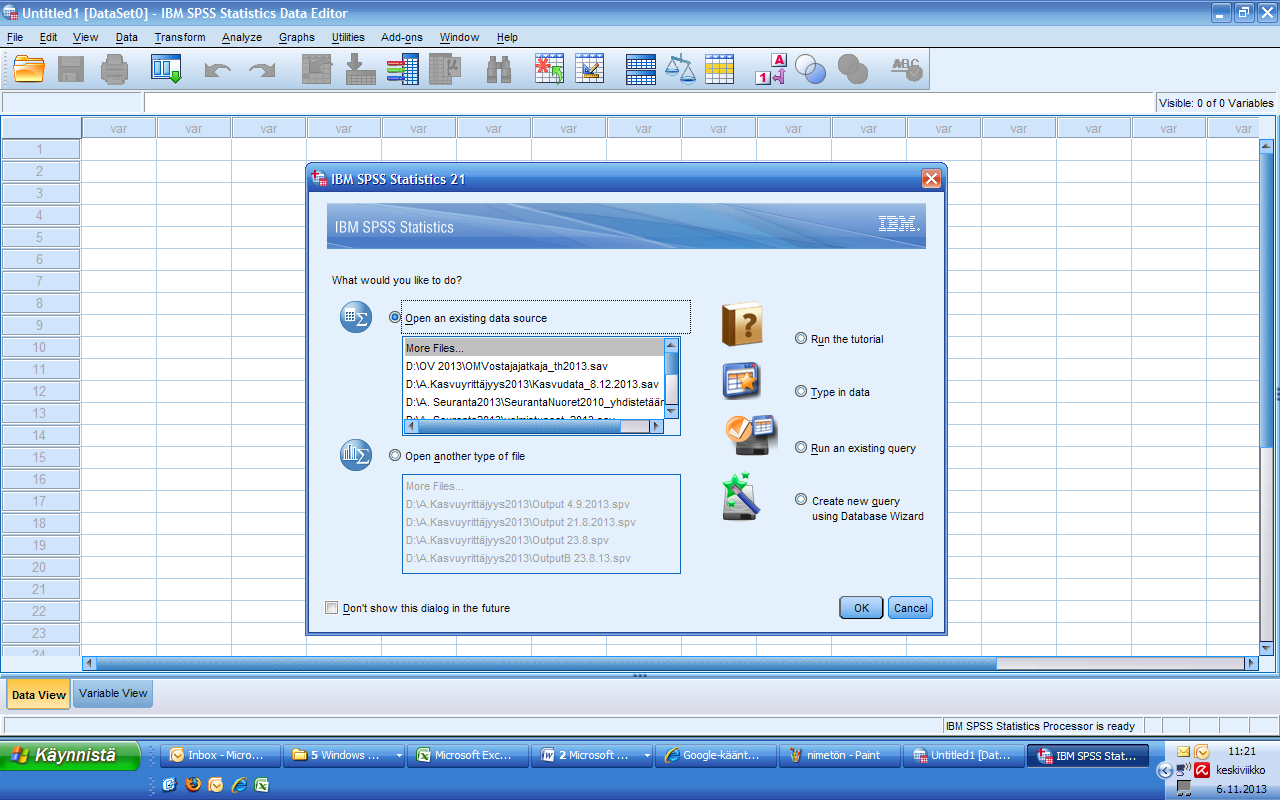The image size is (1280, 800).
Task: Click the Redo arrow icon
Action: [262, 70]
